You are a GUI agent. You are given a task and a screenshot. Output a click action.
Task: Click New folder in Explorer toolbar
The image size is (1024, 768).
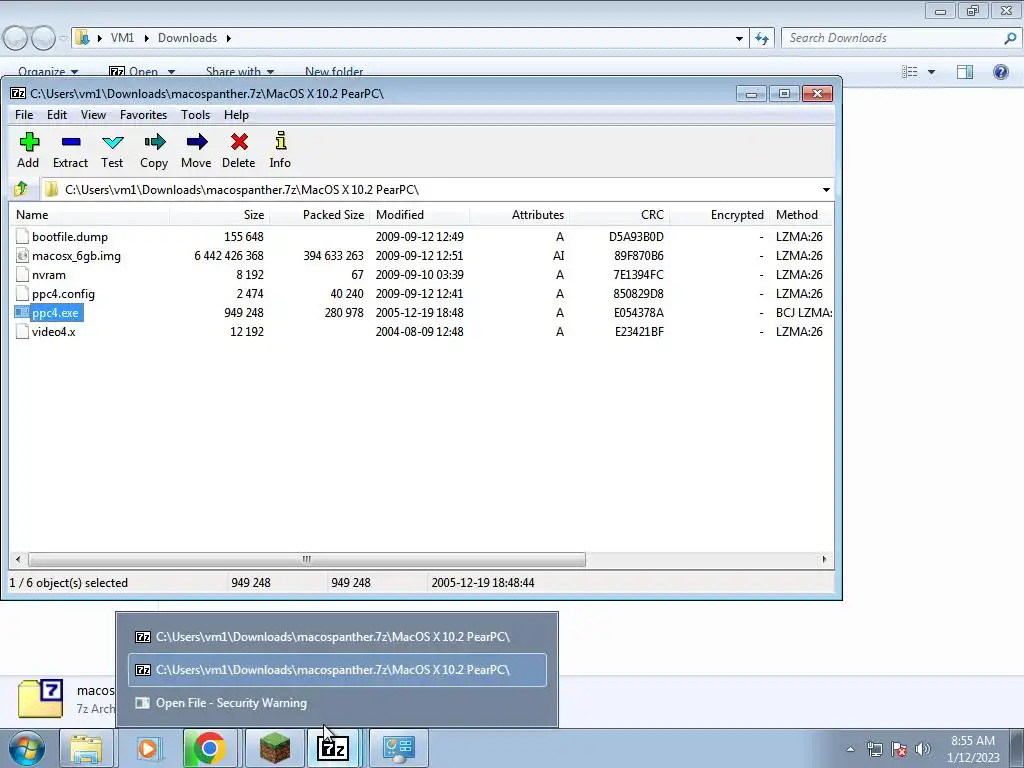pos(334,72)
